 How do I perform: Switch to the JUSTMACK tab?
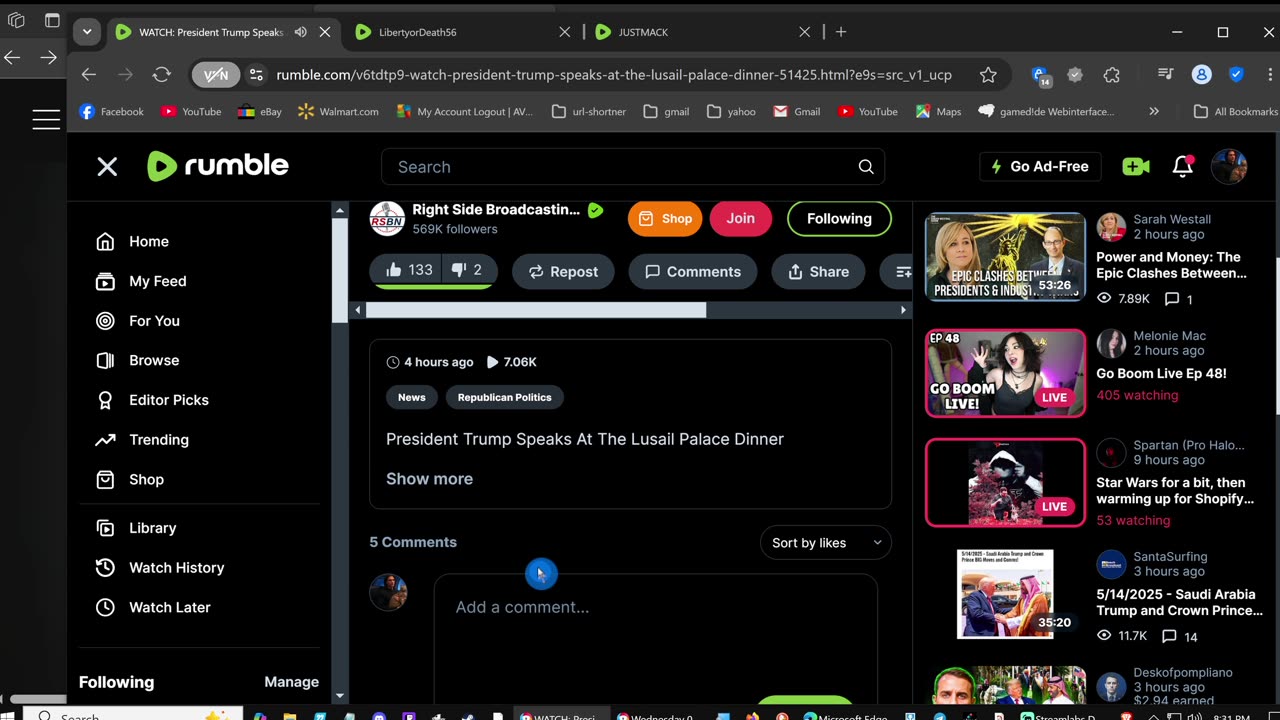click(x=702, y=32)
